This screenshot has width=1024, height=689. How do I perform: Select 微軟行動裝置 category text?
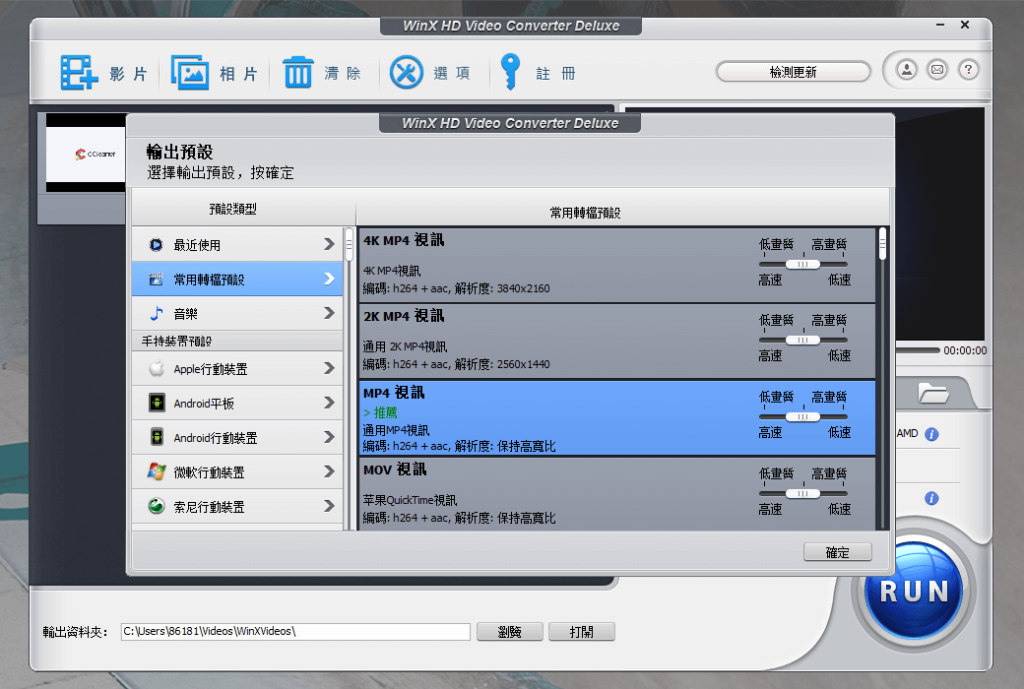coord(209,472)
